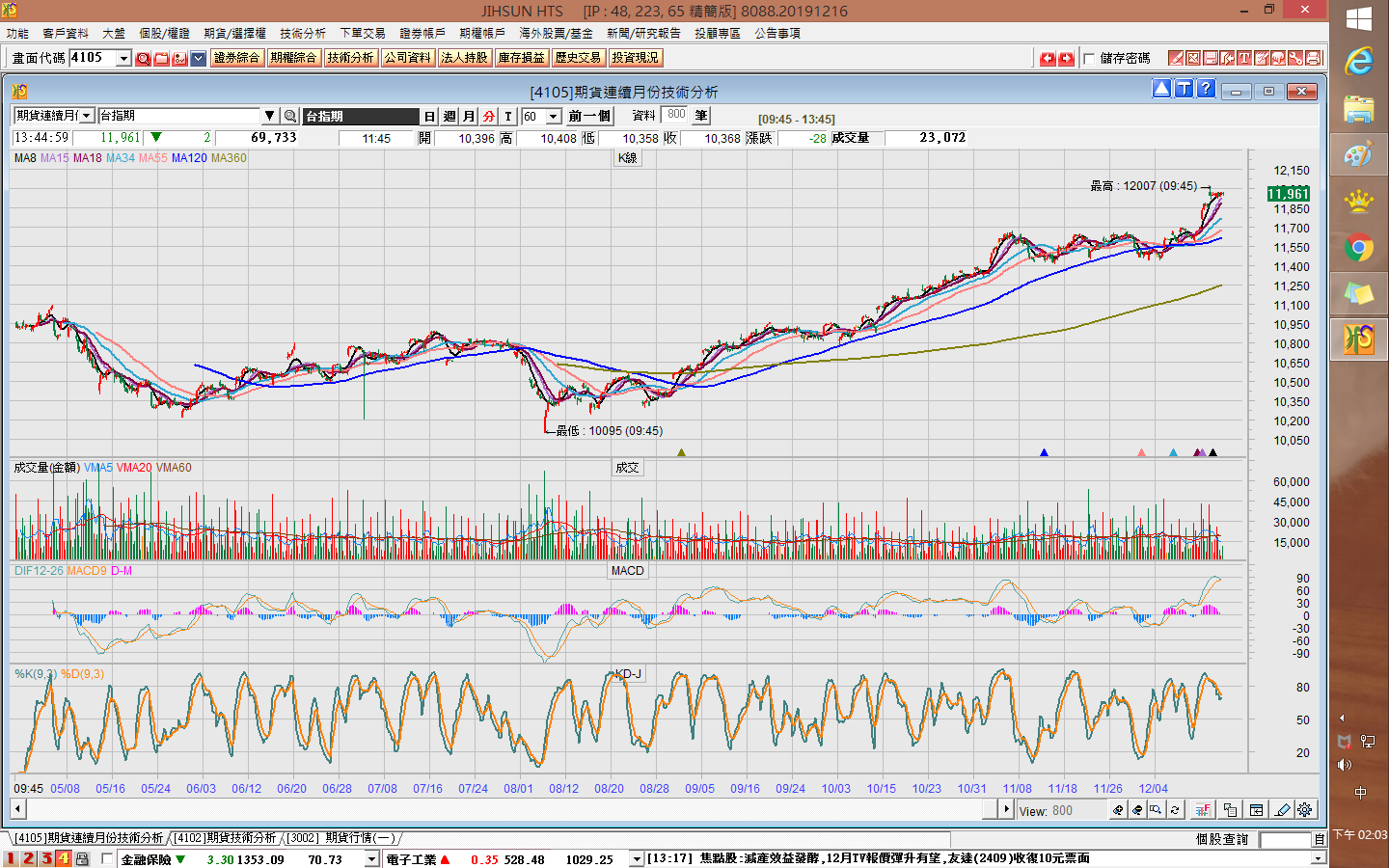Click the lock icon in the bottom status bar
Image resolution: width=1389 pixels, height=868 pixels.
(82, 858)
